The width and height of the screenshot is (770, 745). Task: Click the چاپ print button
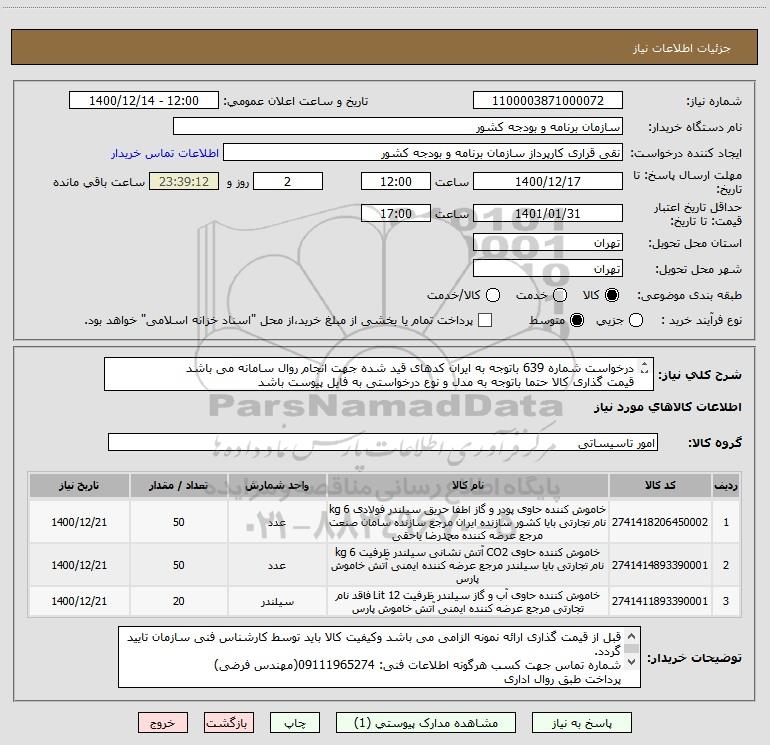point(295,723)
